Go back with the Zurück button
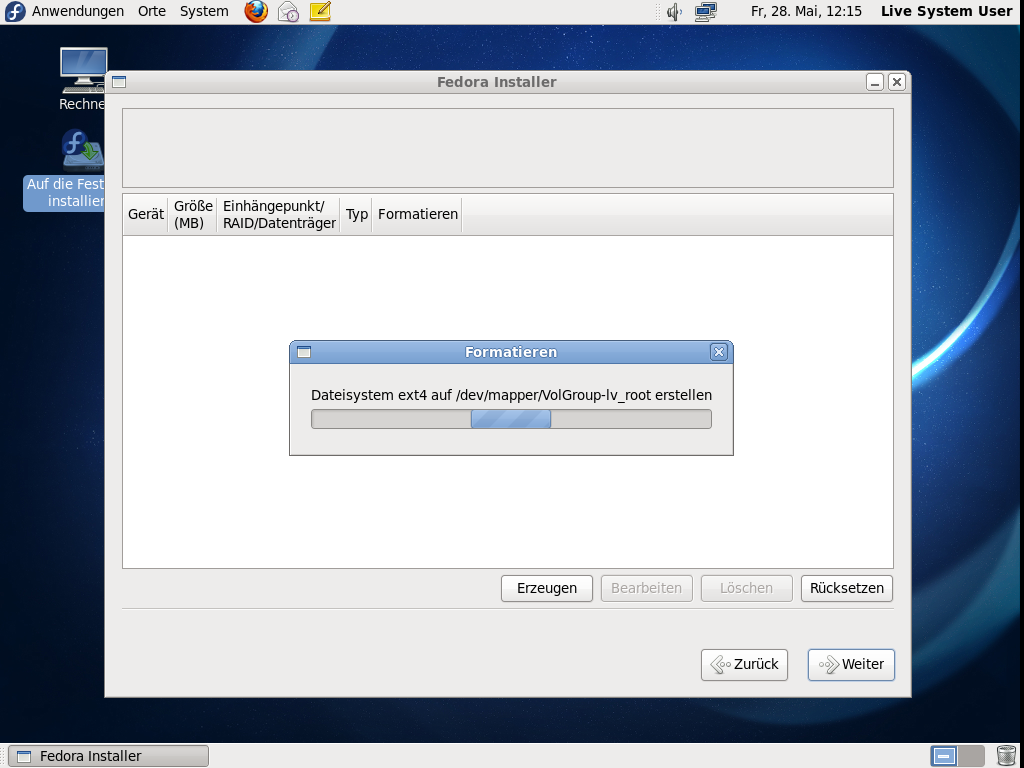Viewport: 1024px width, 768px height. coord(744,664)
